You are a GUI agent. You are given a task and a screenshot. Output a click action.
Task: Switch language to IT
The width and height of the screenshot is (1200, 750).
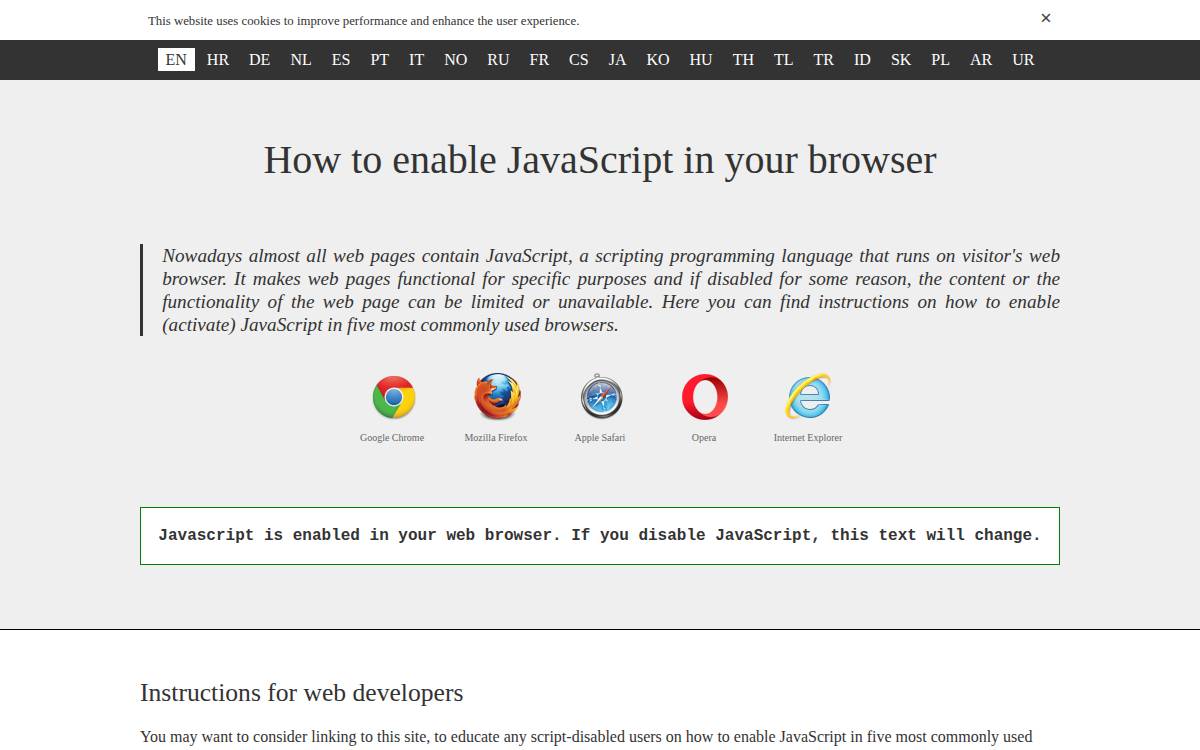click(417, 60)
